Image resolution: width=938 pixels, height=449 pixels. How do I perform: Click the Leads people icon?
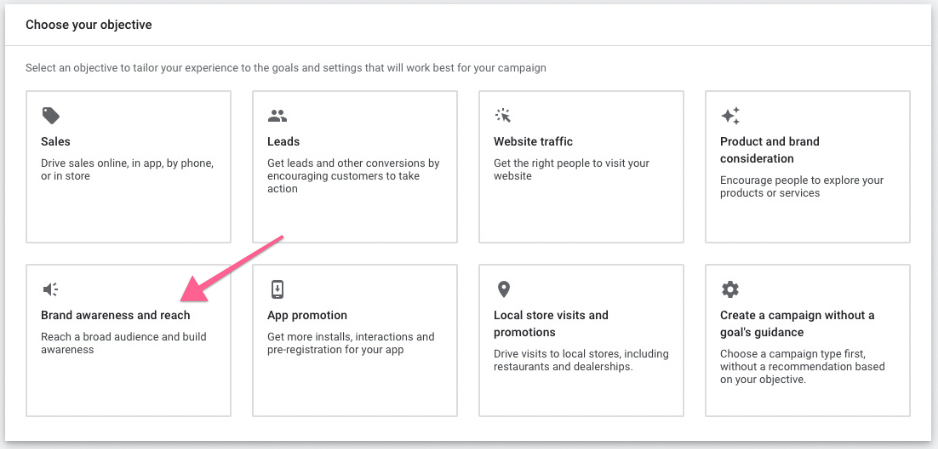277,116
